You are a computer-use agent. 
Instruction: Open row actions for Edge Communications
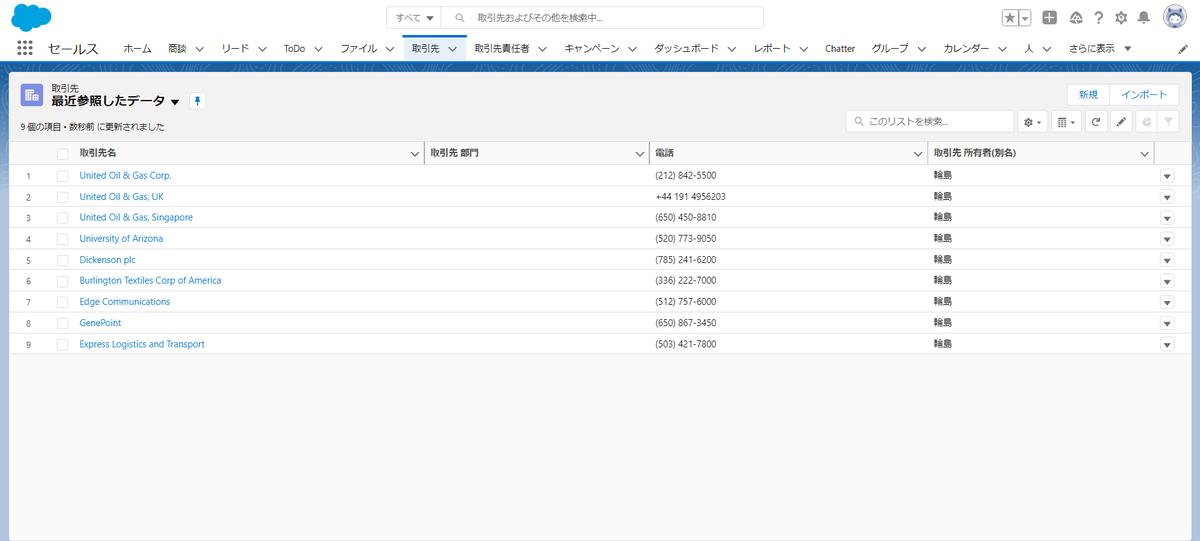click(1166, 302)
